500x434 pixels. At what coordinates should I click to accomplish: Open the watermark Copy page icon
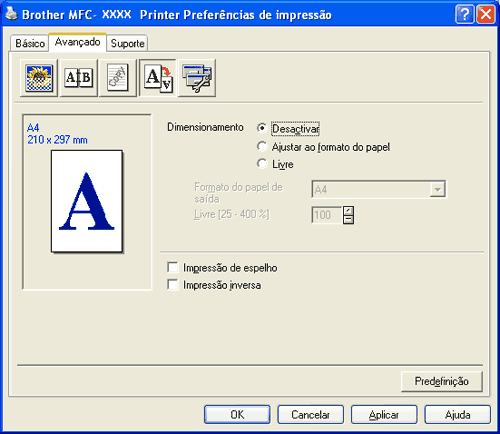pos(118,78)
